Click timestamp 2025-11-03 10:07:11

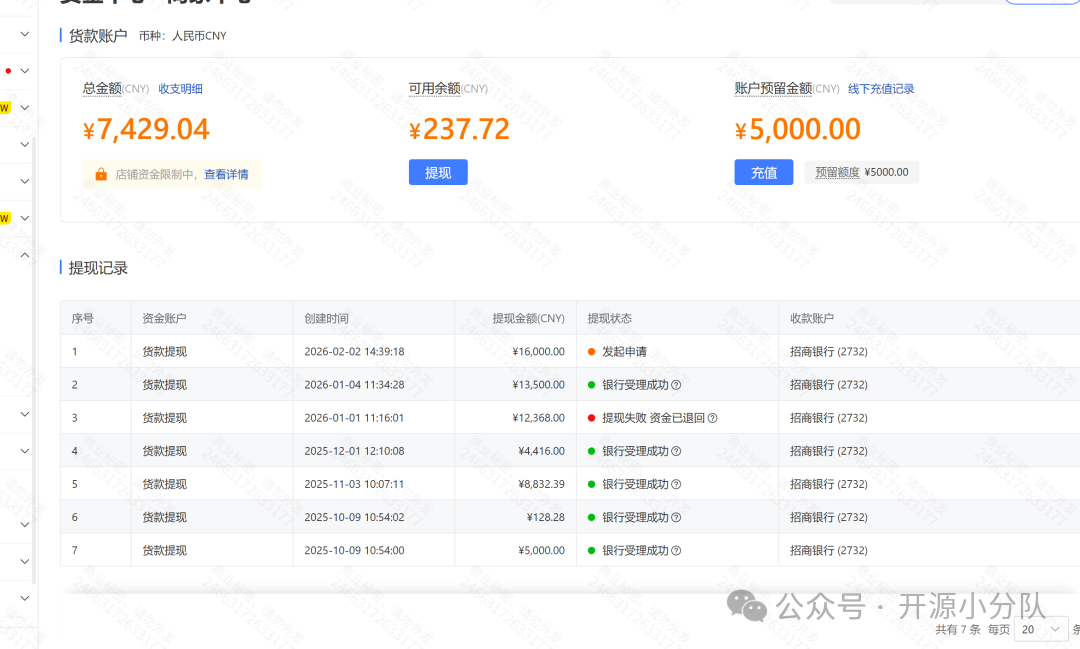354,484
